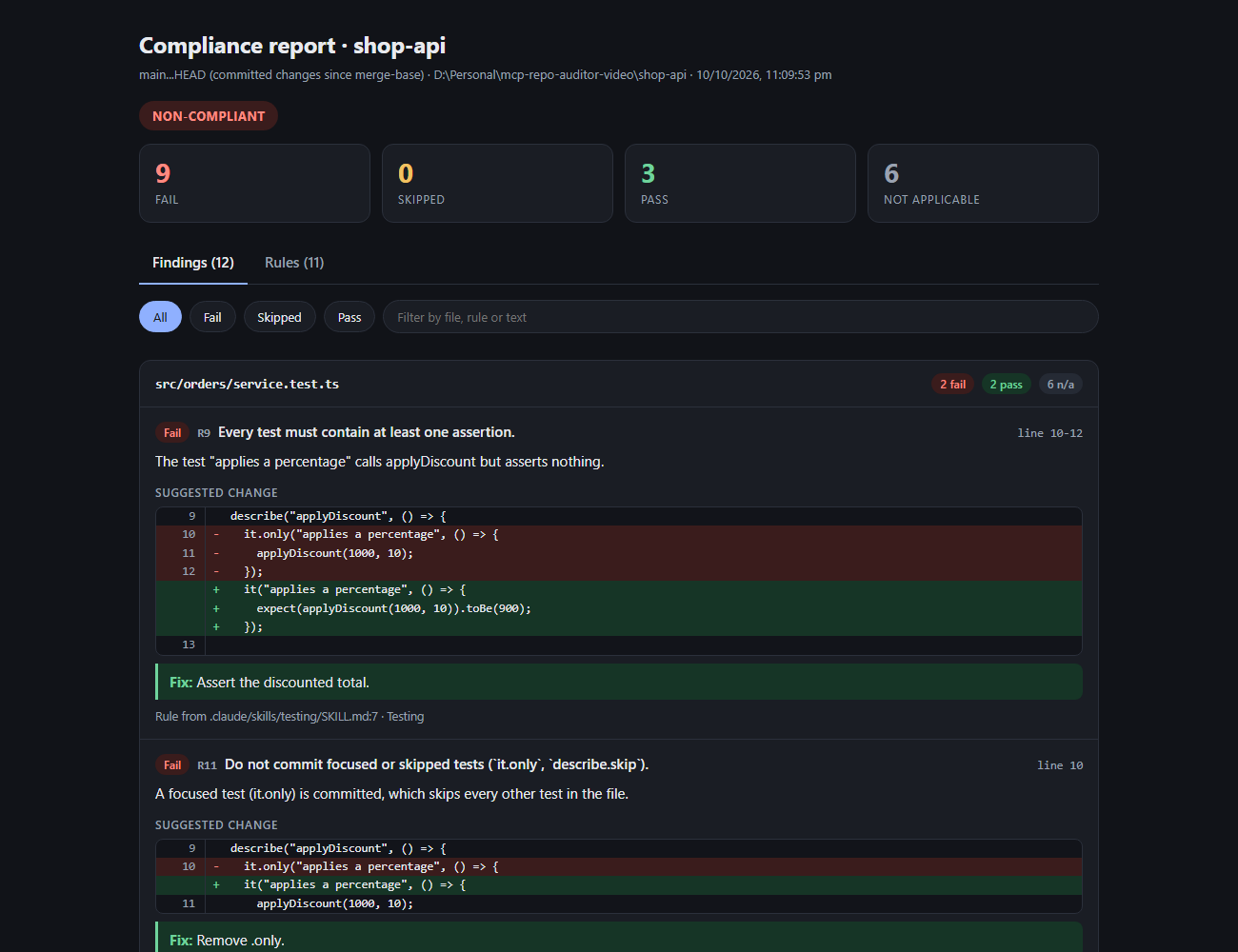Filter findings by Fail
The image size is (1238, 952).
point(212,317)
